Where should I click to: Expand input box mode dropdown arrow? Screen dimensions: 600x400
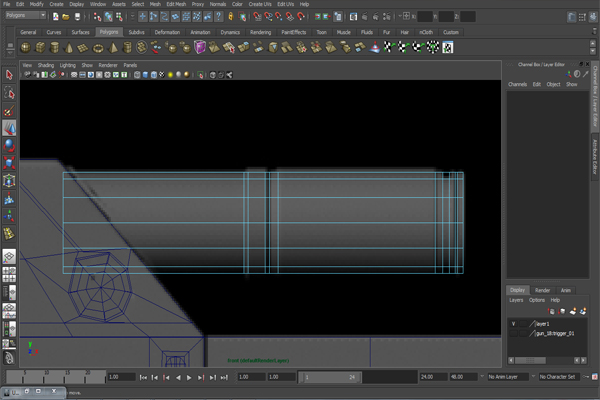(400, 16)
